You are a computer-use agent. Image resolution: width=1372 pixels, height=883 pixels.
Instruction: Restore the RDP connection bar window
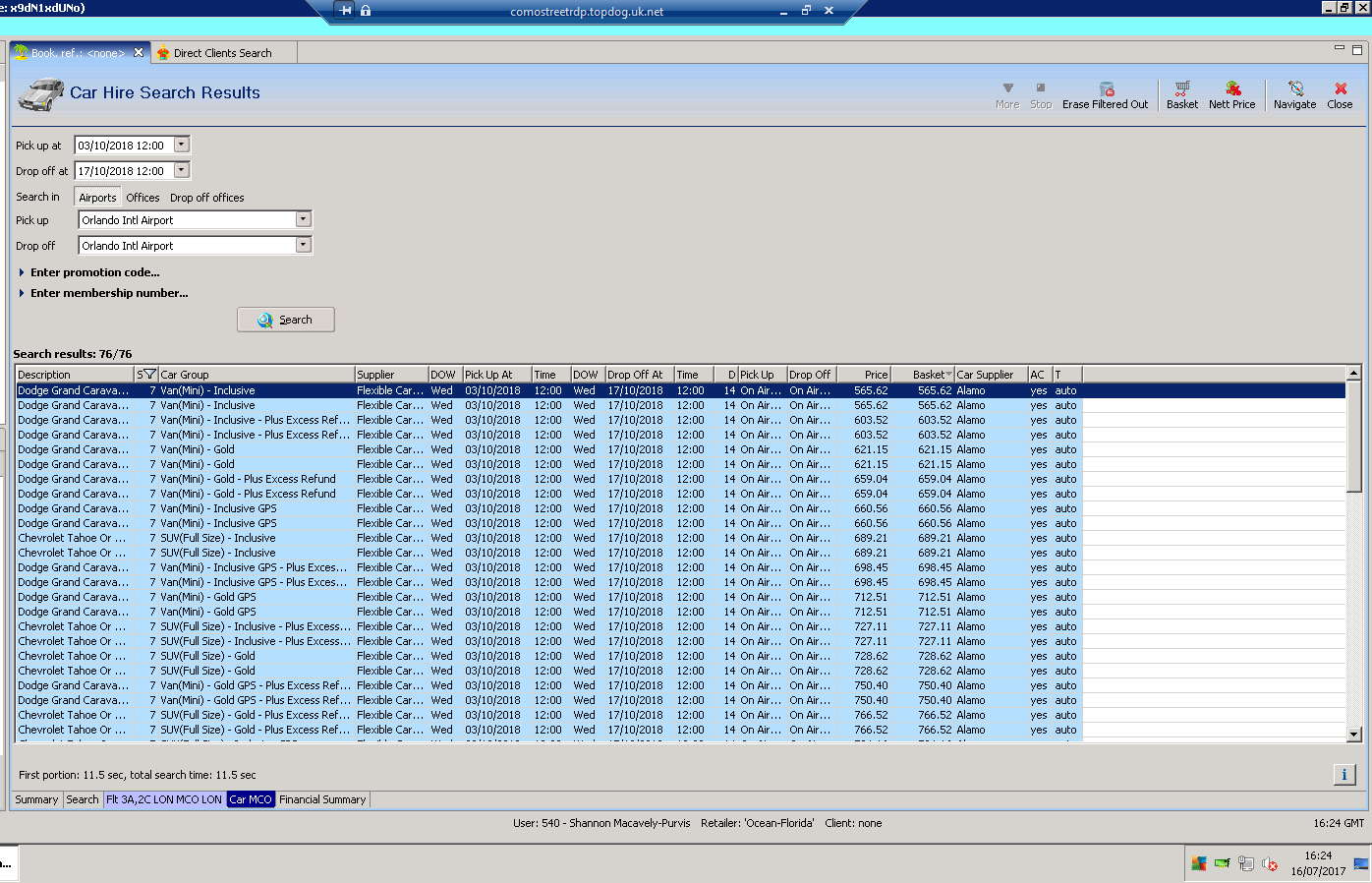806,11
